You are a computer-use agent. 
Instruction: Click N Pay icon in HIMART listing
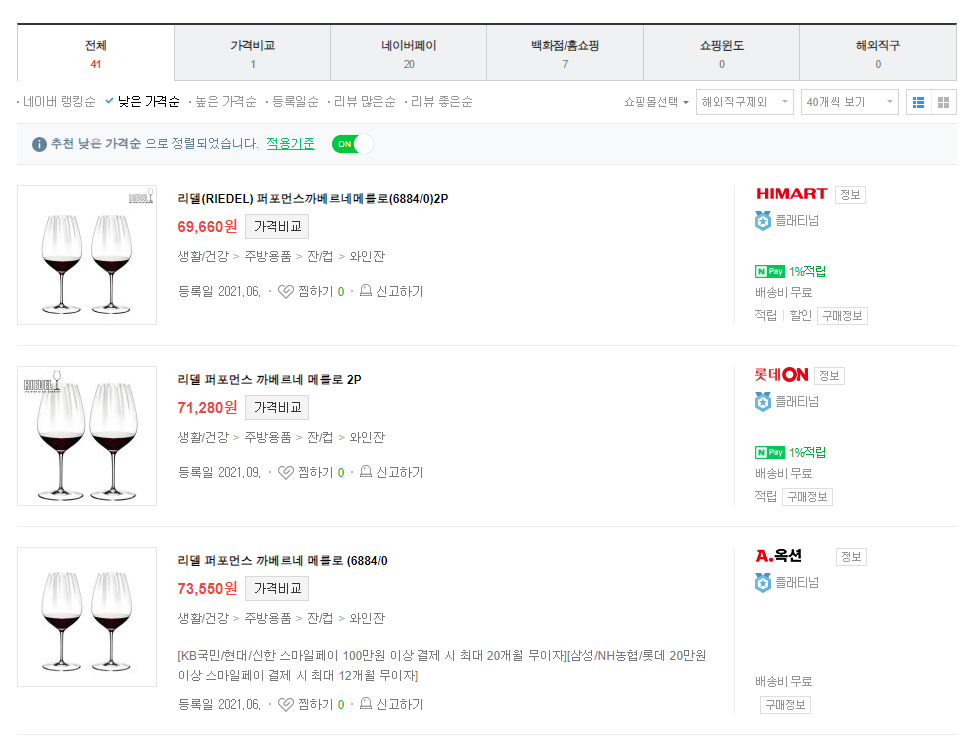(770, 271)
